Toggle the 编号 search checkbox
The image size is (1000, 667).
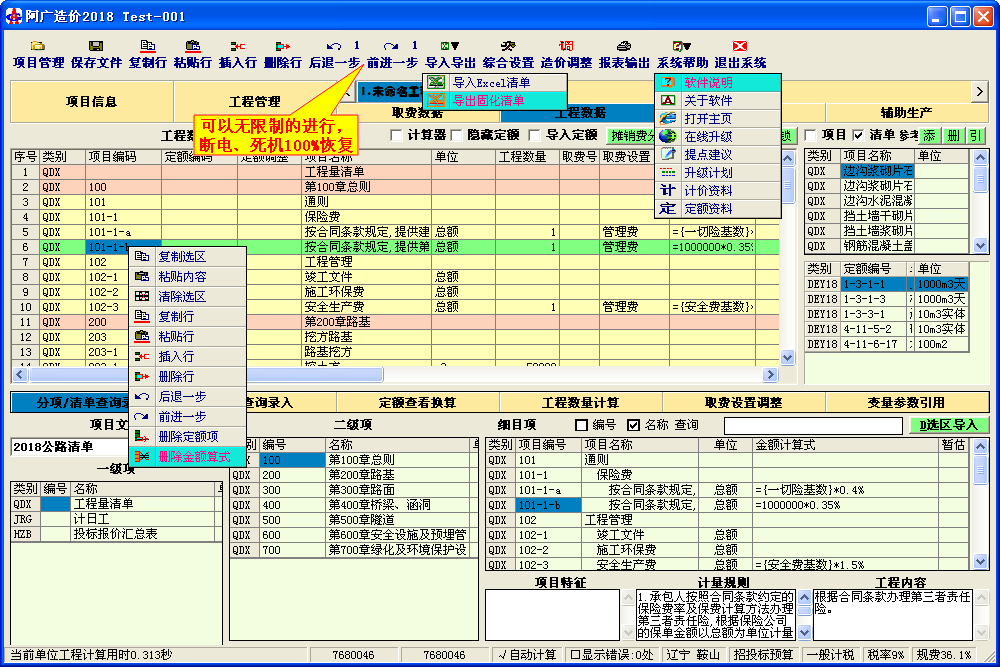click(581, 425)
